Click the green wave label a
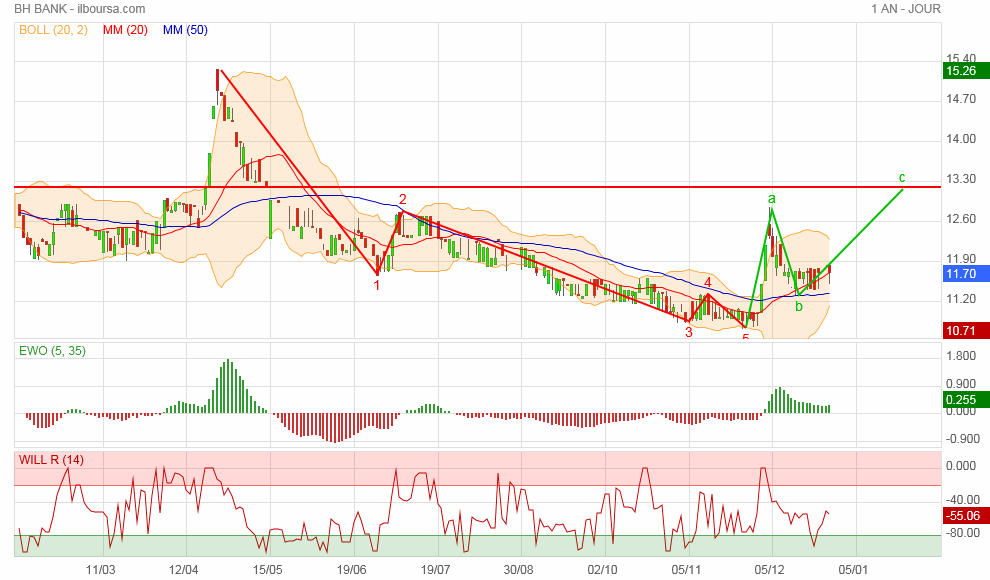This screenshot has height=580, width=990. (772, 199)
